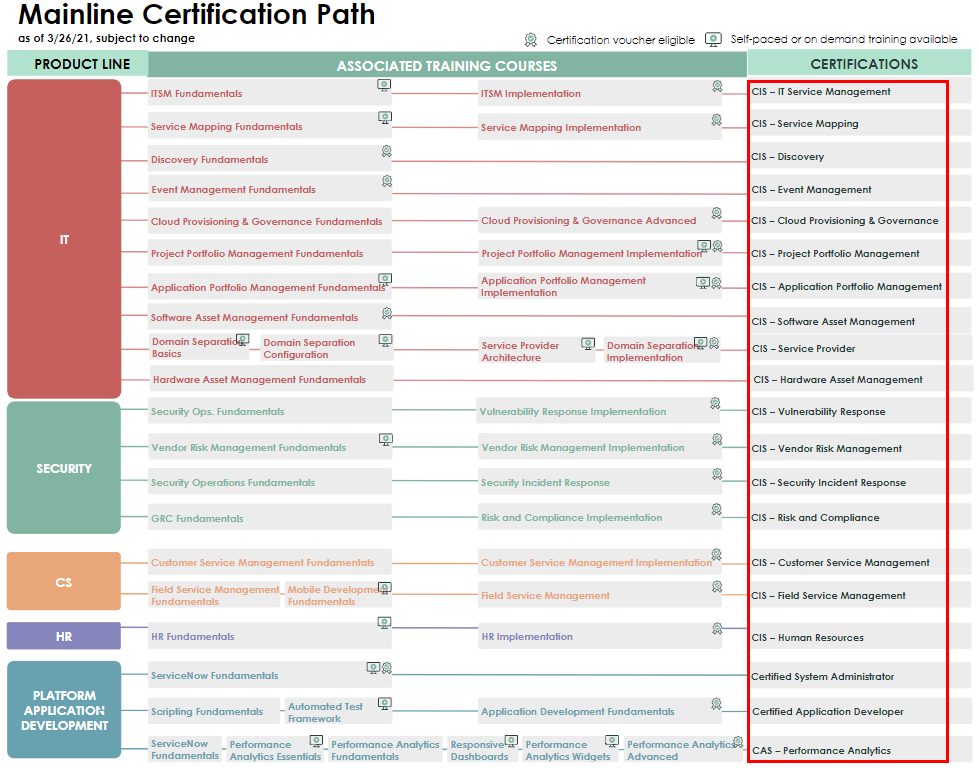Click the voucher badge on Event Management Fundamentals
978x769 pixels.
[386, 182]
